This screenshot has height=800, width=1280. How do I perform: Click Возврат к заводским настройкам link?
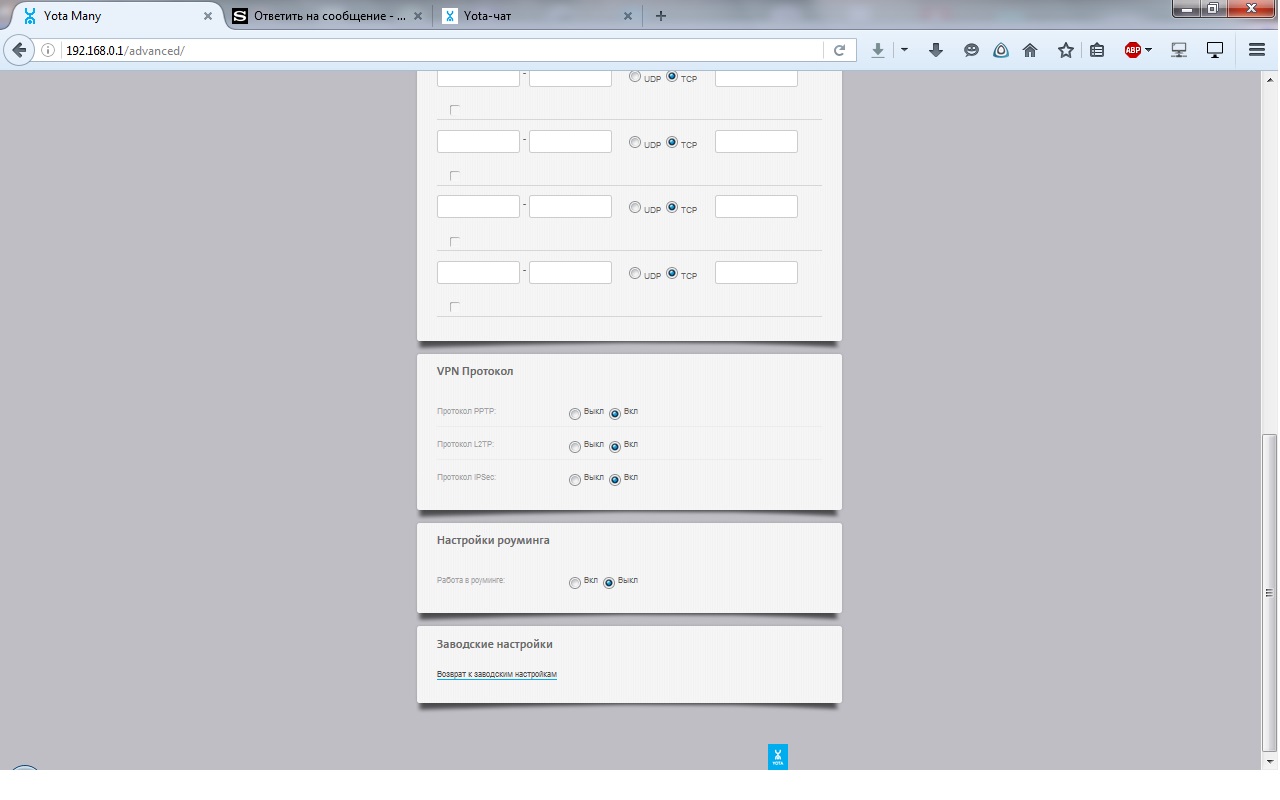(496, 674)
